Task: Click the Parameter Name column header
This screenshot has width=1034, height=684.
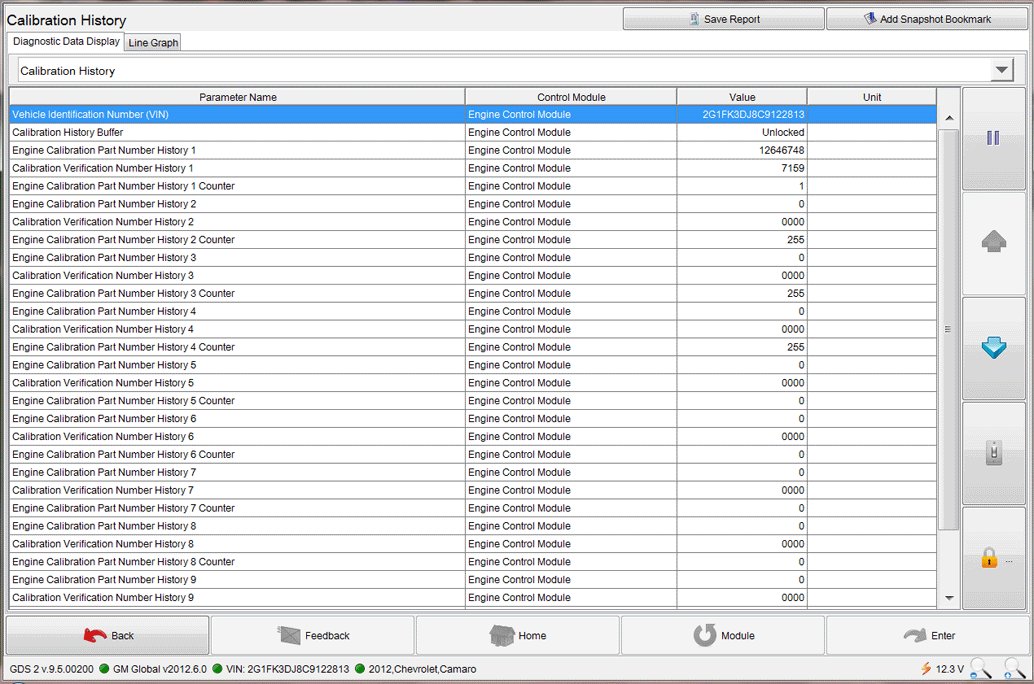Action: pyautogui.click(x=237, y=97)
